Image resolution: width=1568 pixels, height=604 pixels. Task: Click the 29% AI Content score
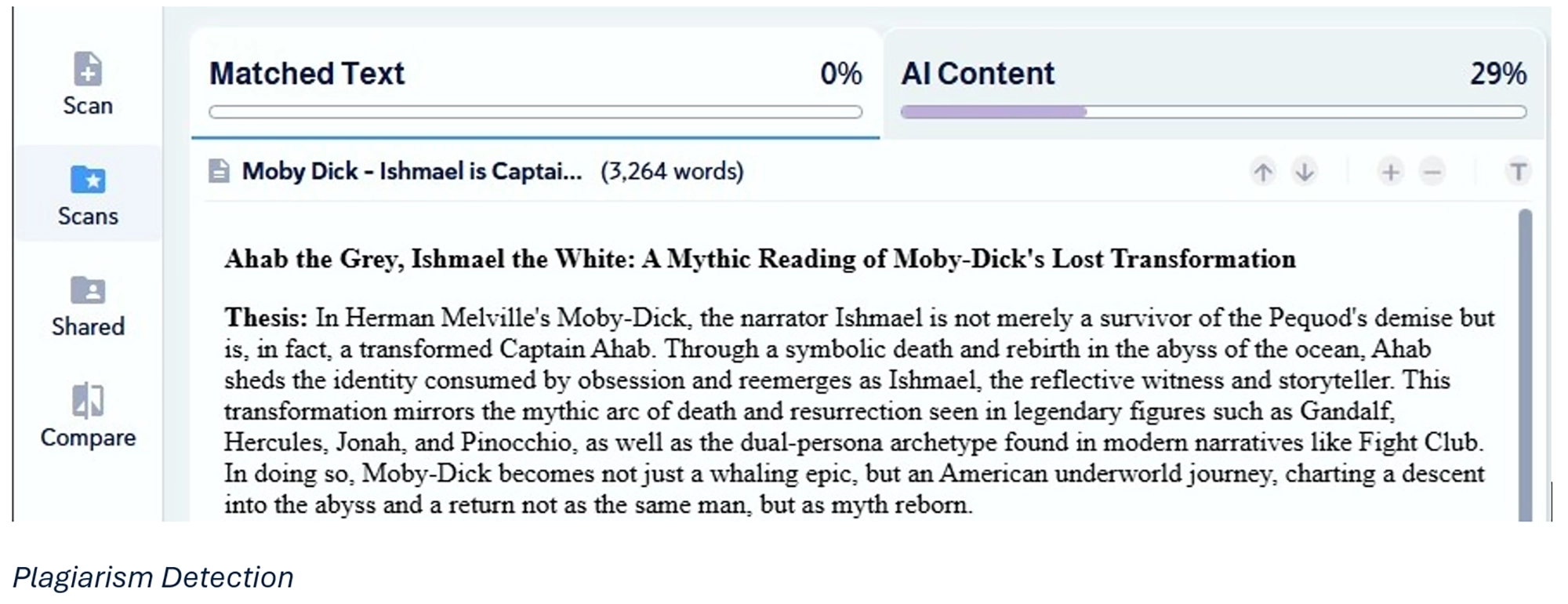click(x=1497, y=74)
